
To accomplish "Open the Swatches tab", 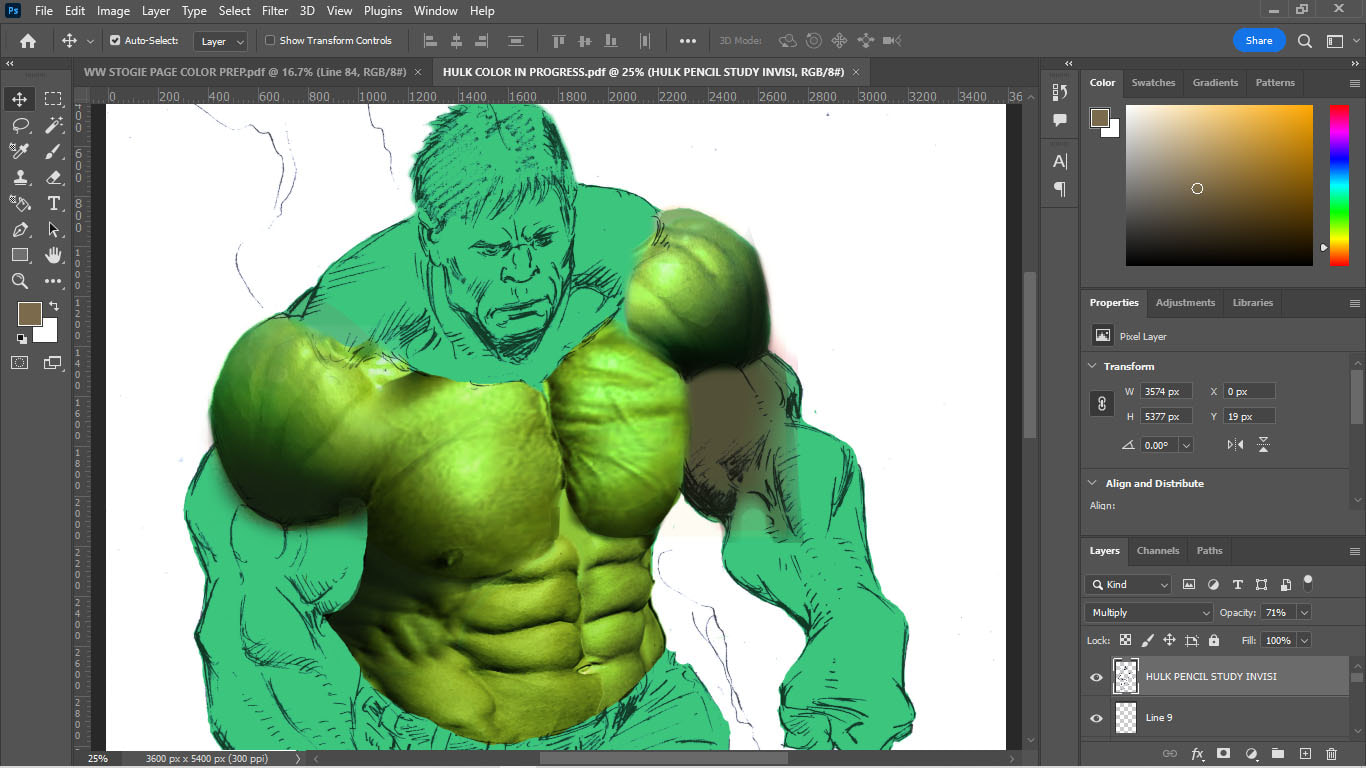I will (x=1153, y=83).
